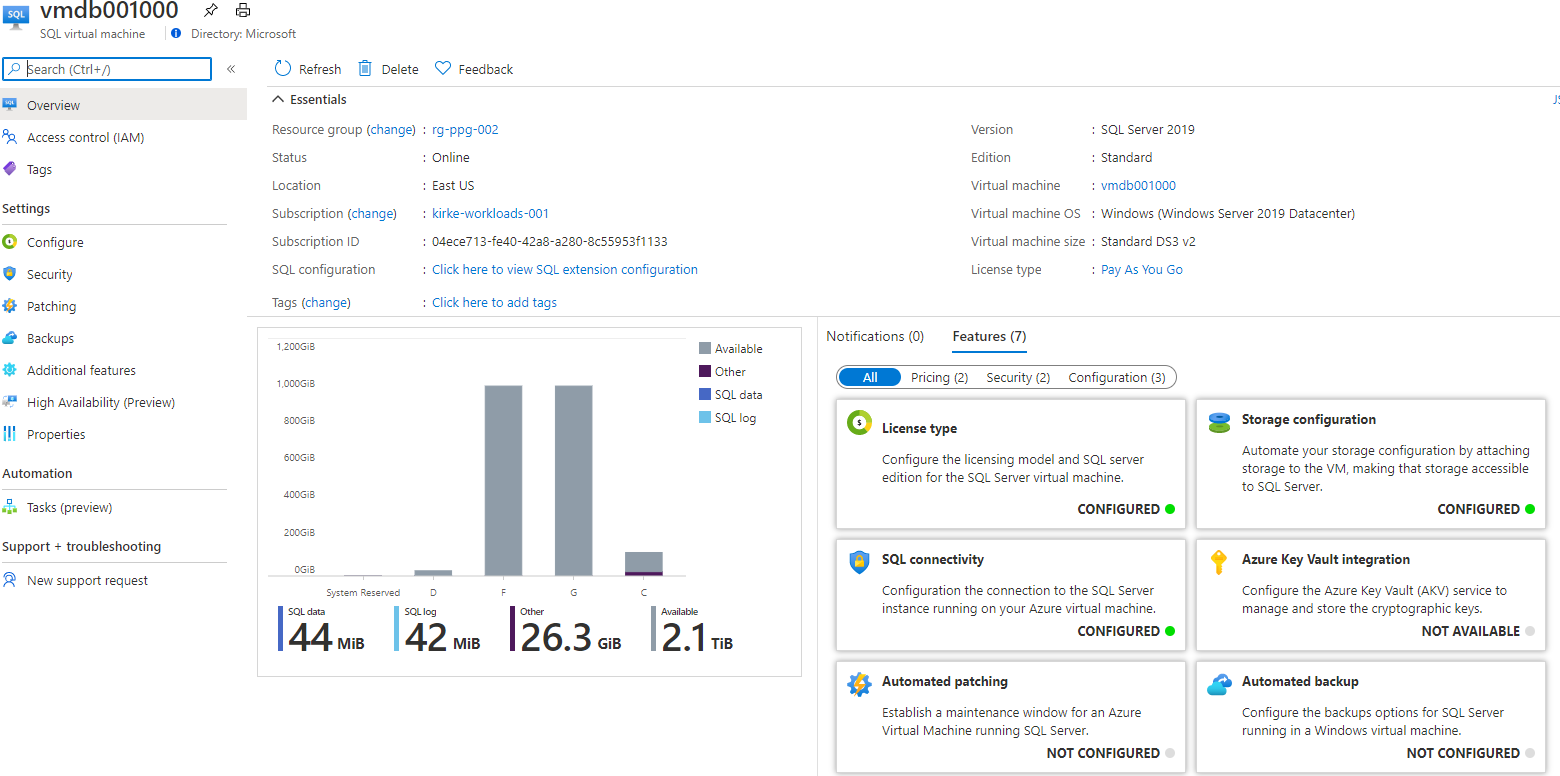The height and width of the screenshot is (776, 1560).
Task: Switch to the Features (7) tab
Action: (989, 336)
